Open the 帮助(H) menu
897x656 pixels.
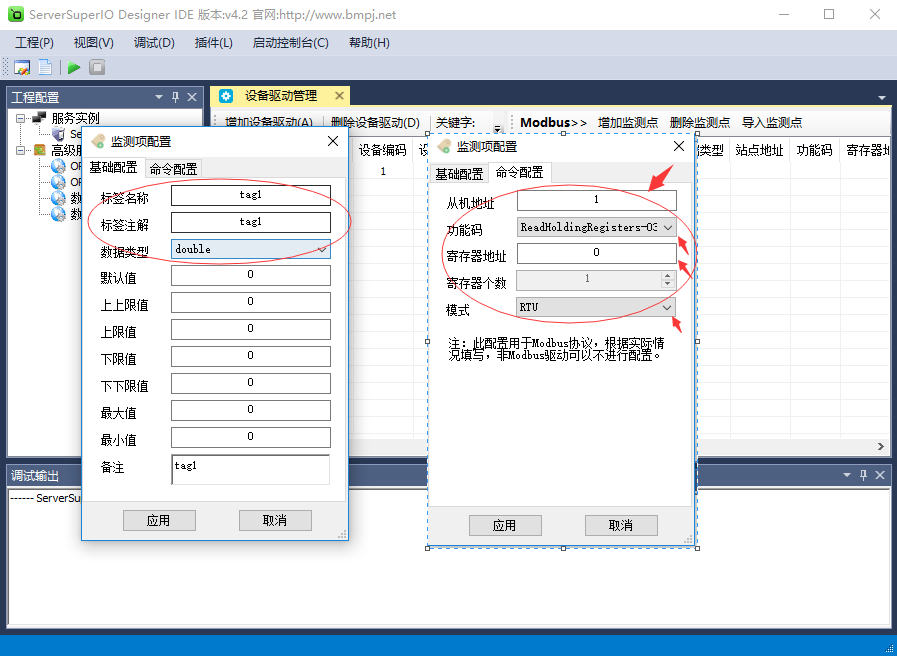click(369, 43)
